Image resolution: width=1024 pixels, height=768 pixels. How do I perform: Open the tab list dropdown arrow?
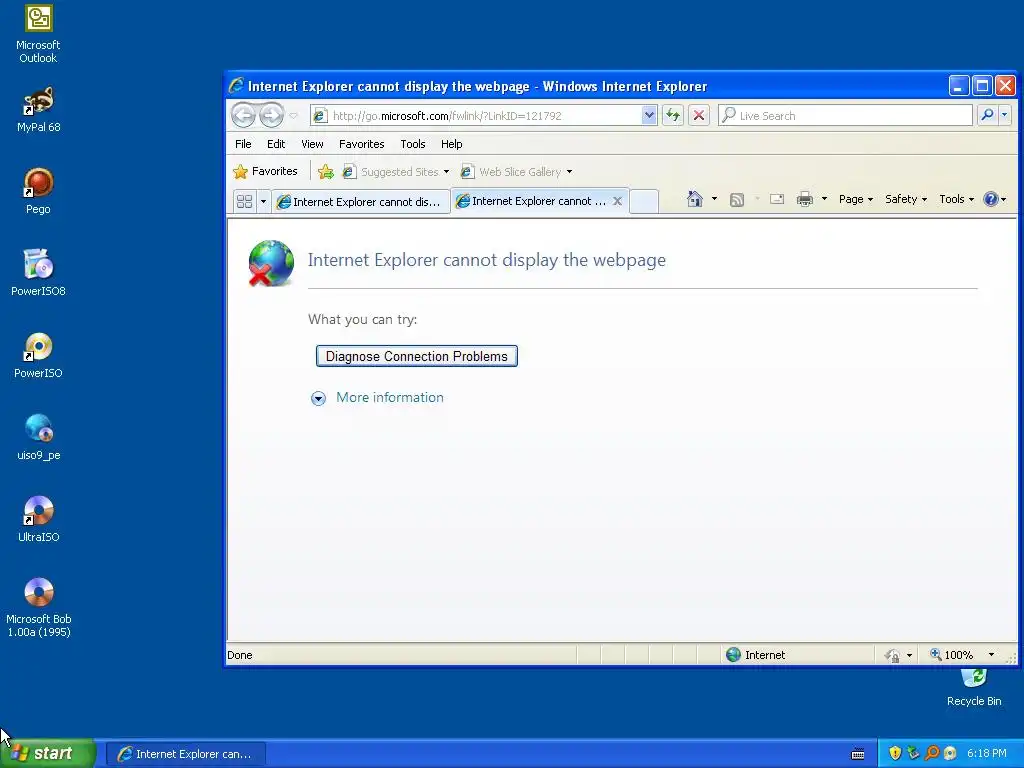[x=263, y=201]
